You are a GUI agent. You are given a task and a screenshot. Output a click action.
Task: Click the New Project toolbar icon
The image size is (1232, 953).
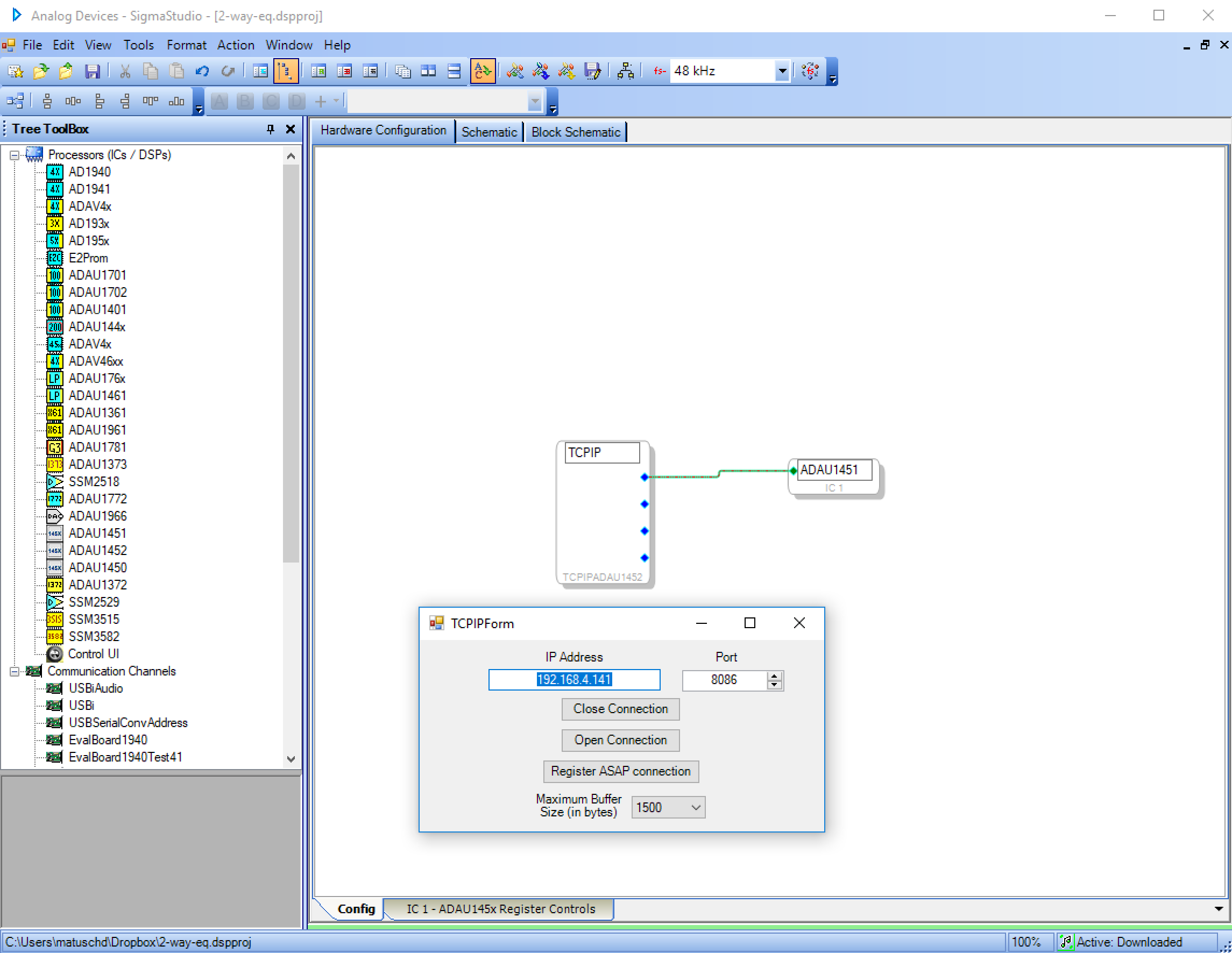click(15, 71)
